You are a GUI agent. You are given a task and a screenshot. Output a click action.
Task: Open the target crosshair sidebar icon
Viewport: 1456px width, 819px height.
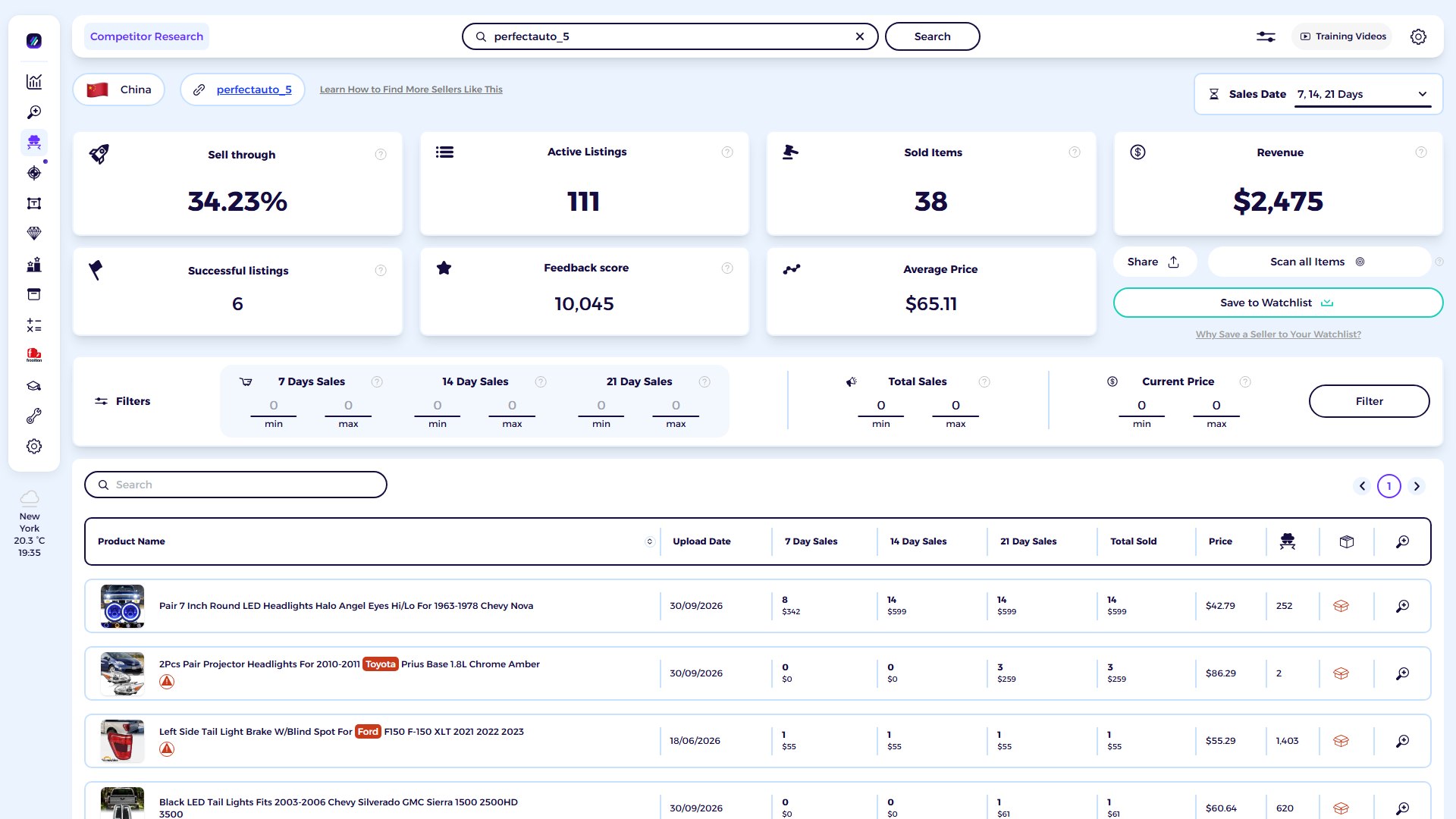point(34,173)
